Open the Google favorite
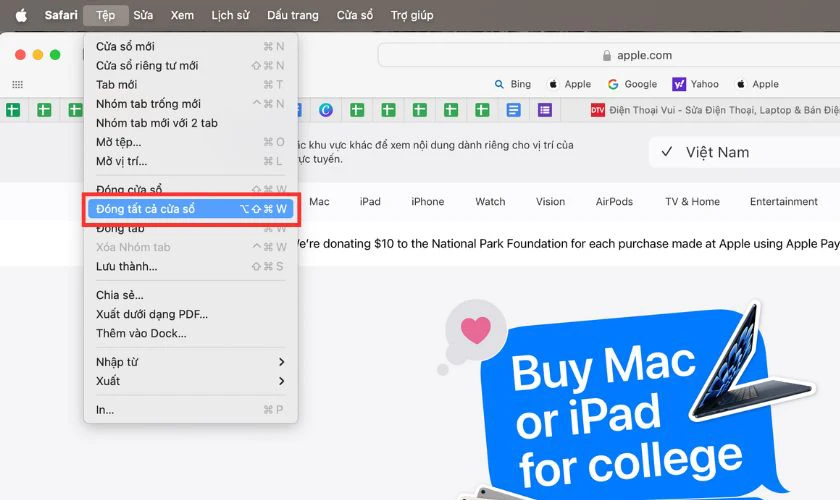This screenshot has width=840, height=500. point(632,84)
